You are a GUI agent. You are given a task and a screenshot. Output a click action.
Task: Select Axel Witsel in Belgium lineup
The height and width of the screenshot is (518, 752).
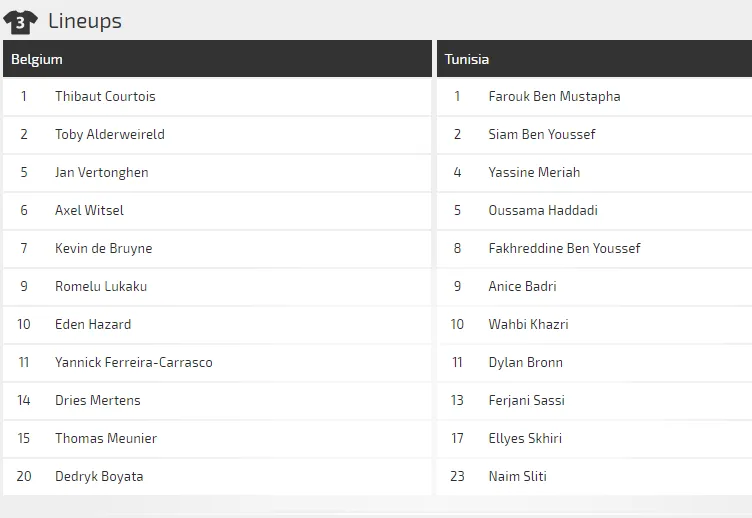tap(89, 211)
